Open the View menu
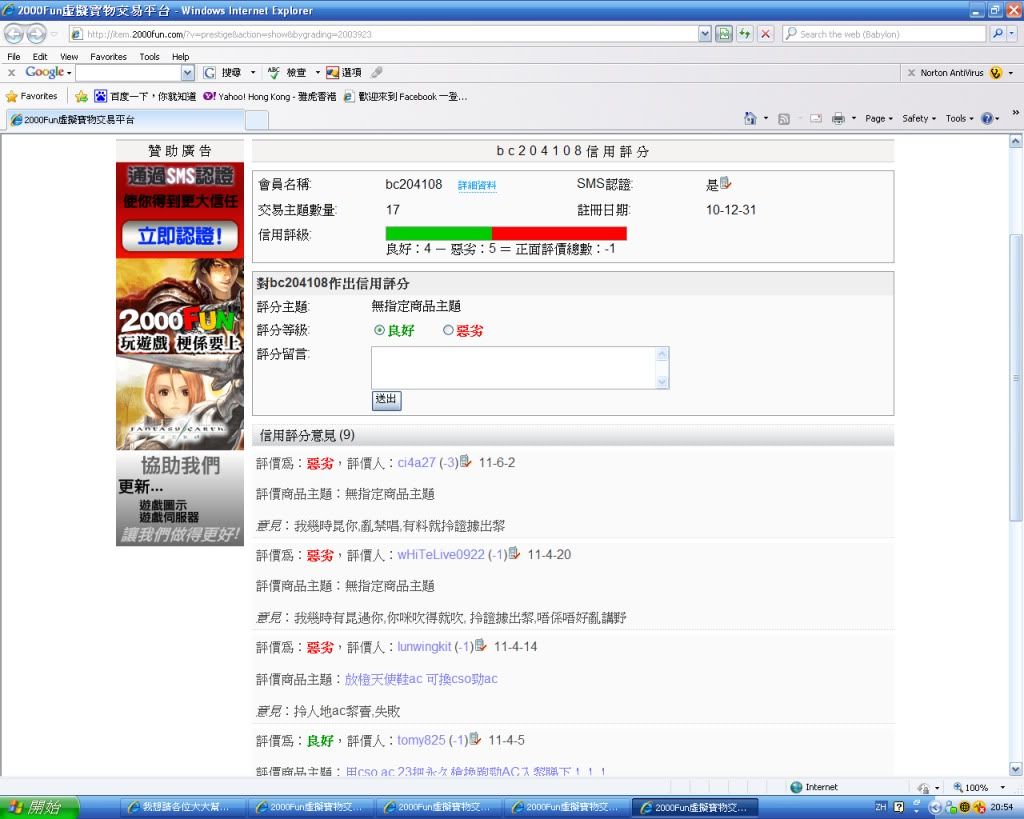The height and width of the screenshot is (819, 1024). (x=69, y=57)
